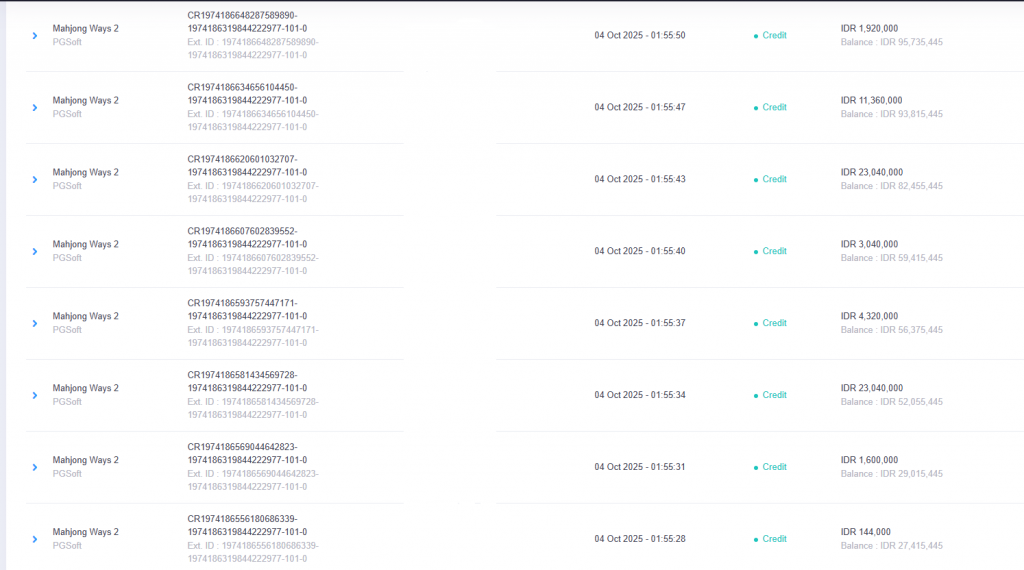Click the balance IDR 27,415,445
This screenshot has height=570, width=1024.
(891, 546)
